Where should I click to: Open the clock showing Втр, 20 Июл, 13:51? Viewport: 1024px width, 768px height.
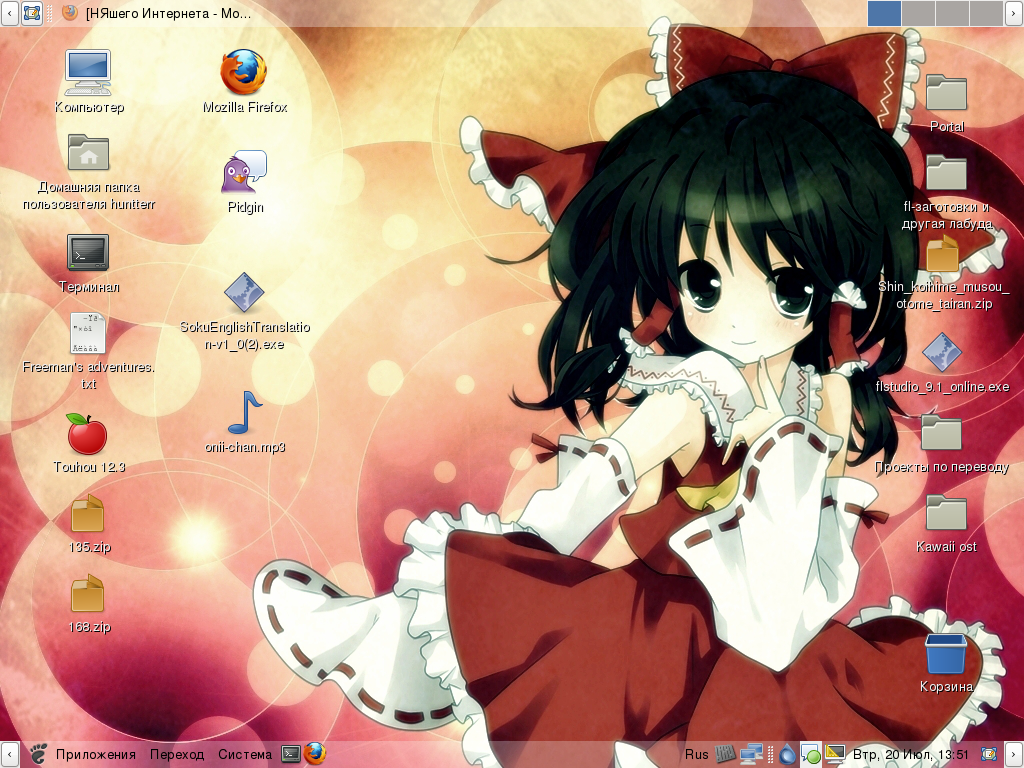[910, 755]
